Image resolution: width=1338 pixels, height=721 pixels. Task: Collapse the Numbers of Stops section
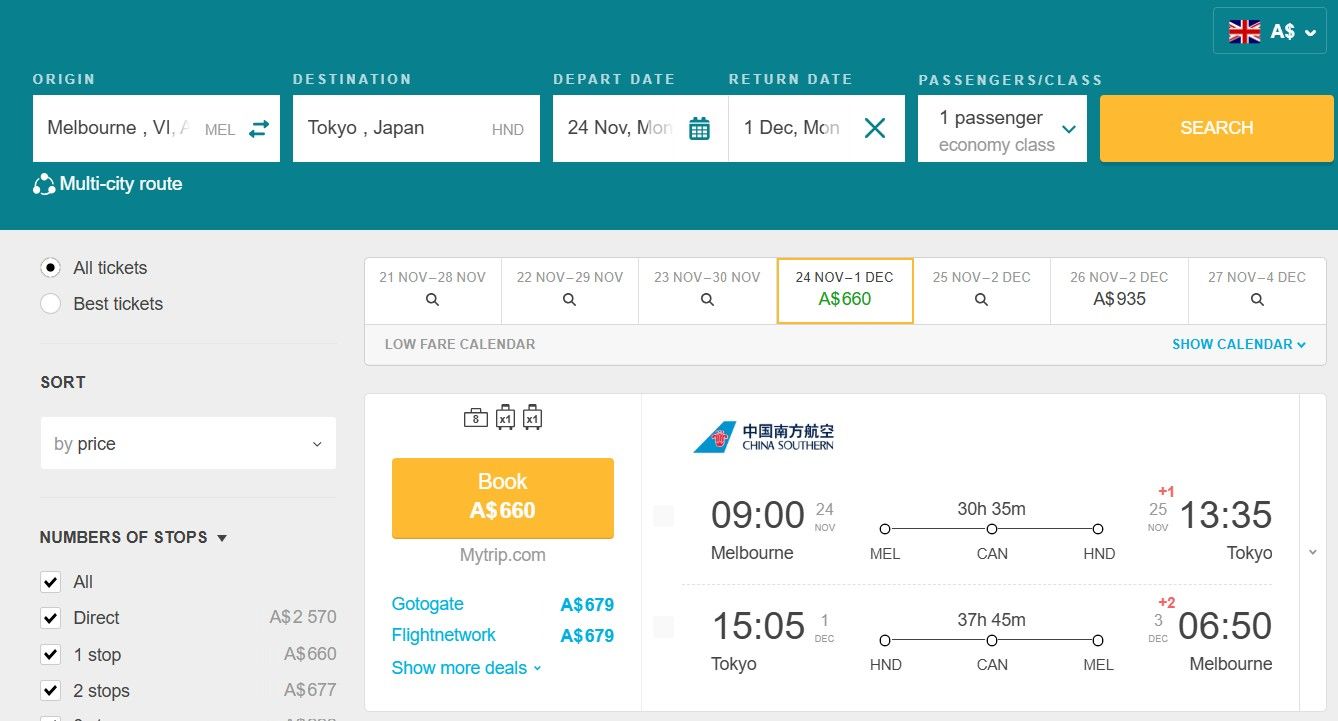point(133,538)
